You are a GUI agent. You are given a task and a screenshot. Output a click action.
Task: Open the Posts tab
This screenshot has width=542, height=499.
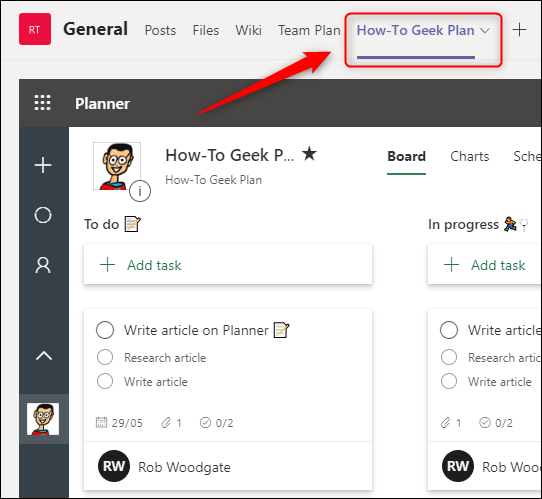click(x=160, y=30)
